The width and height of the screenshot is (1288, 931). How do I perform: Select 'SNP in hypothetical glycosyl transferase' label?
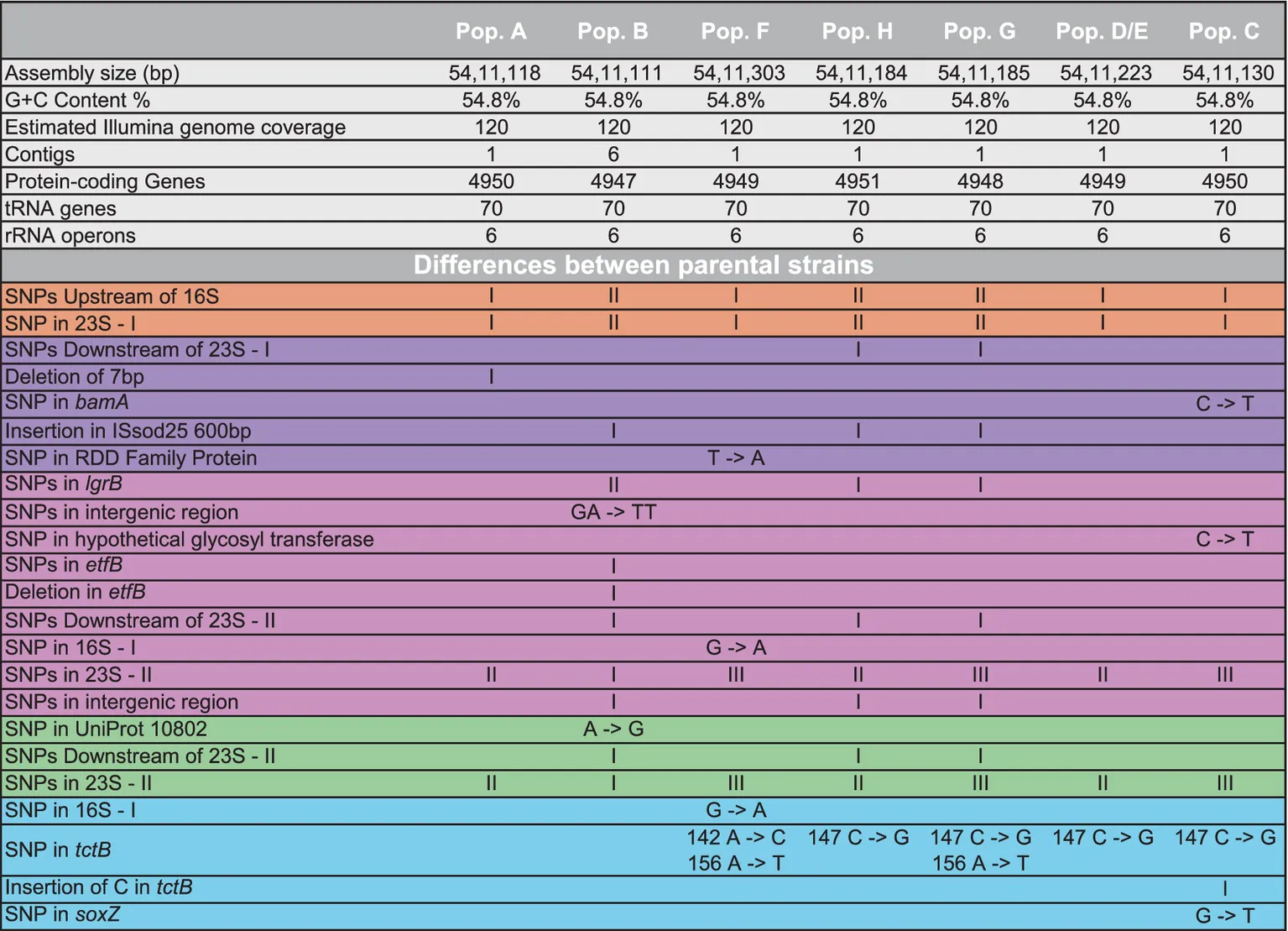coord(190,539)
